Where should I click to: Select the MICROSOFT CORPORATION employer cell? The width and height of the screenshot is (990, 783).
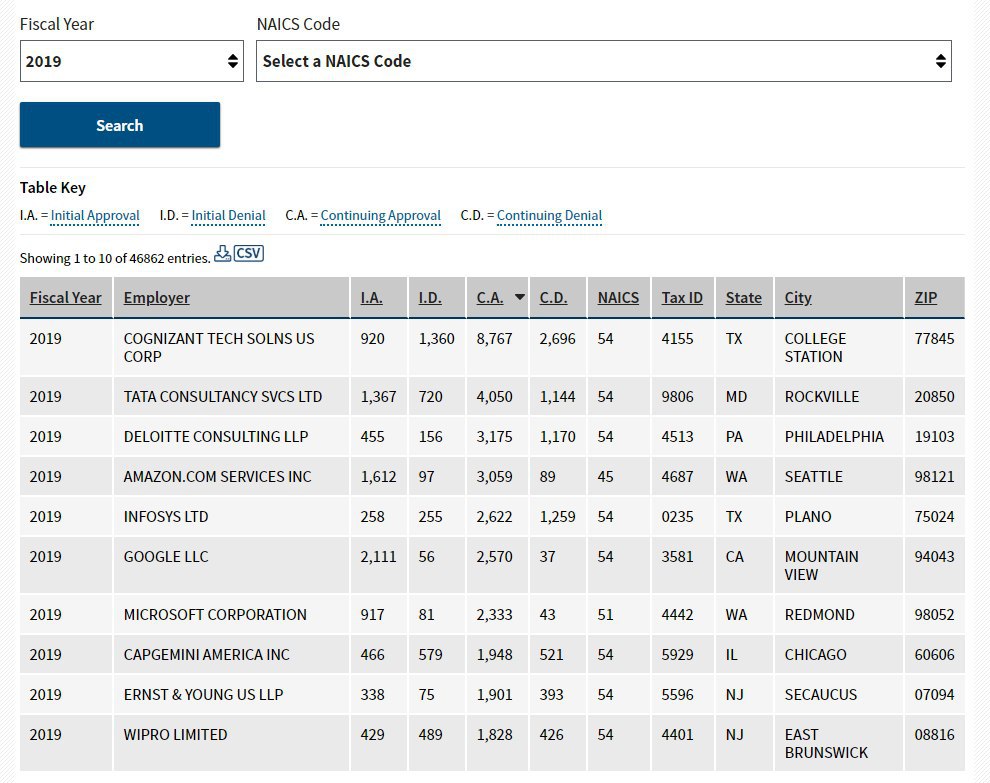(232, 614)
